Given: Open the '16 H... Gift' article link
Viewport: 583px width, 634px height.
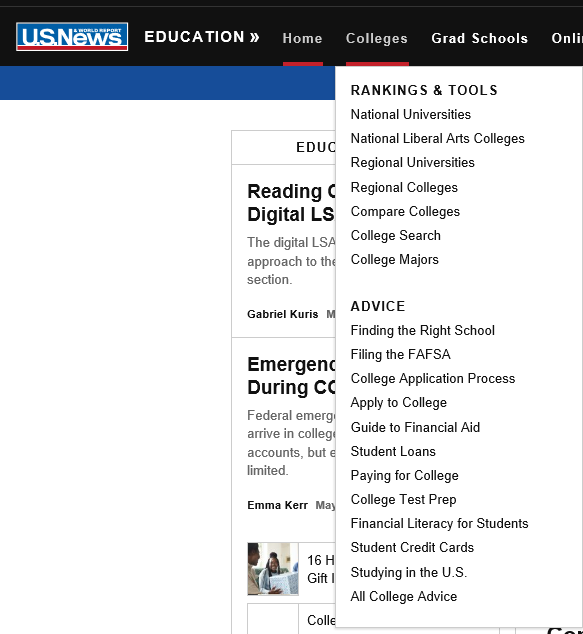Looking at the screenshot, I should (x=321, y=569).
